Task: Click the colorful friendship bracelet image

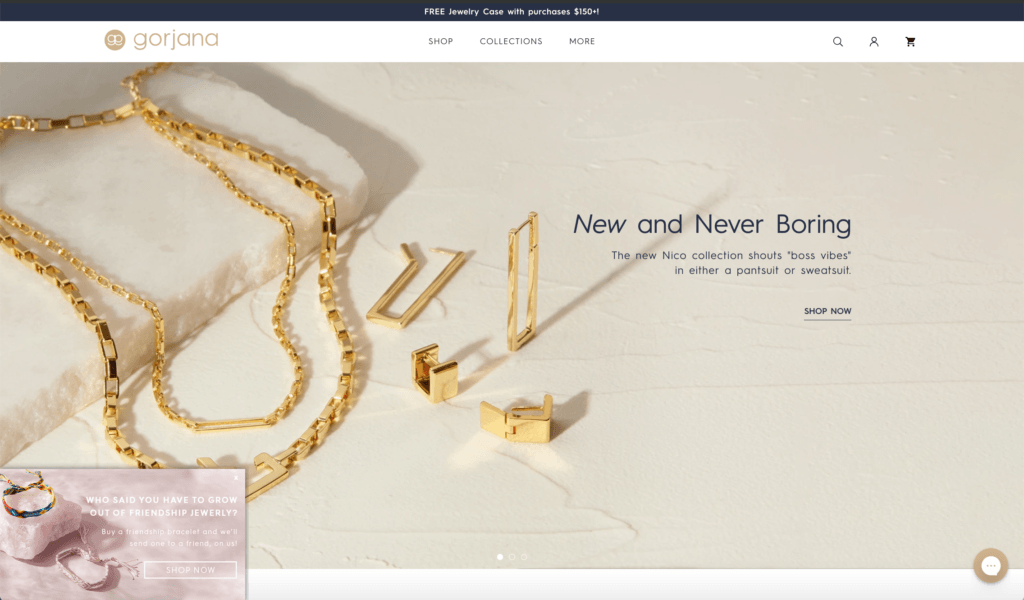Action: pyautogui.click(x=28, y=497)
